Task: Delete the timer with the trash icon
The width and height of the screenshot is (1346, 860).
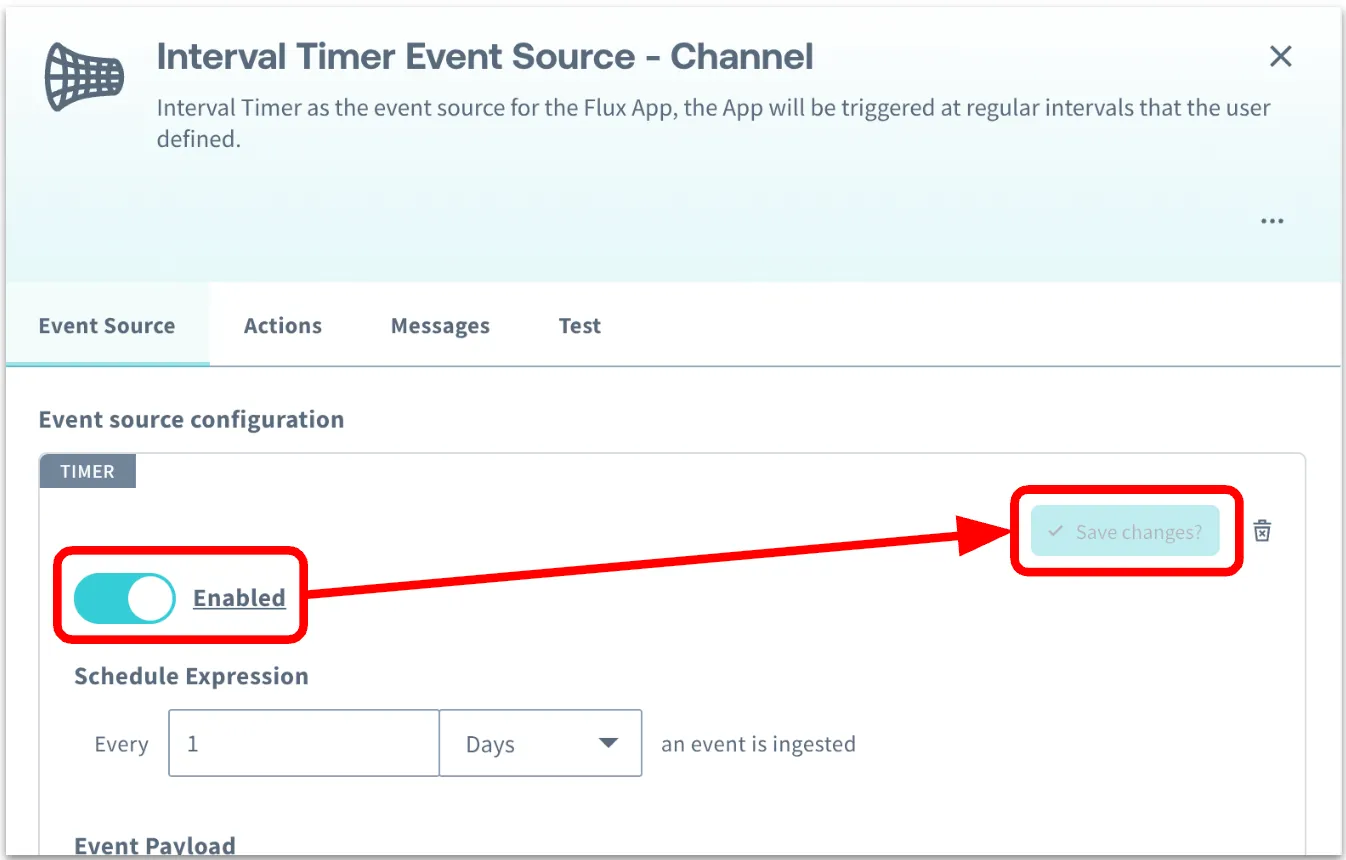Action: point(1263,530)
